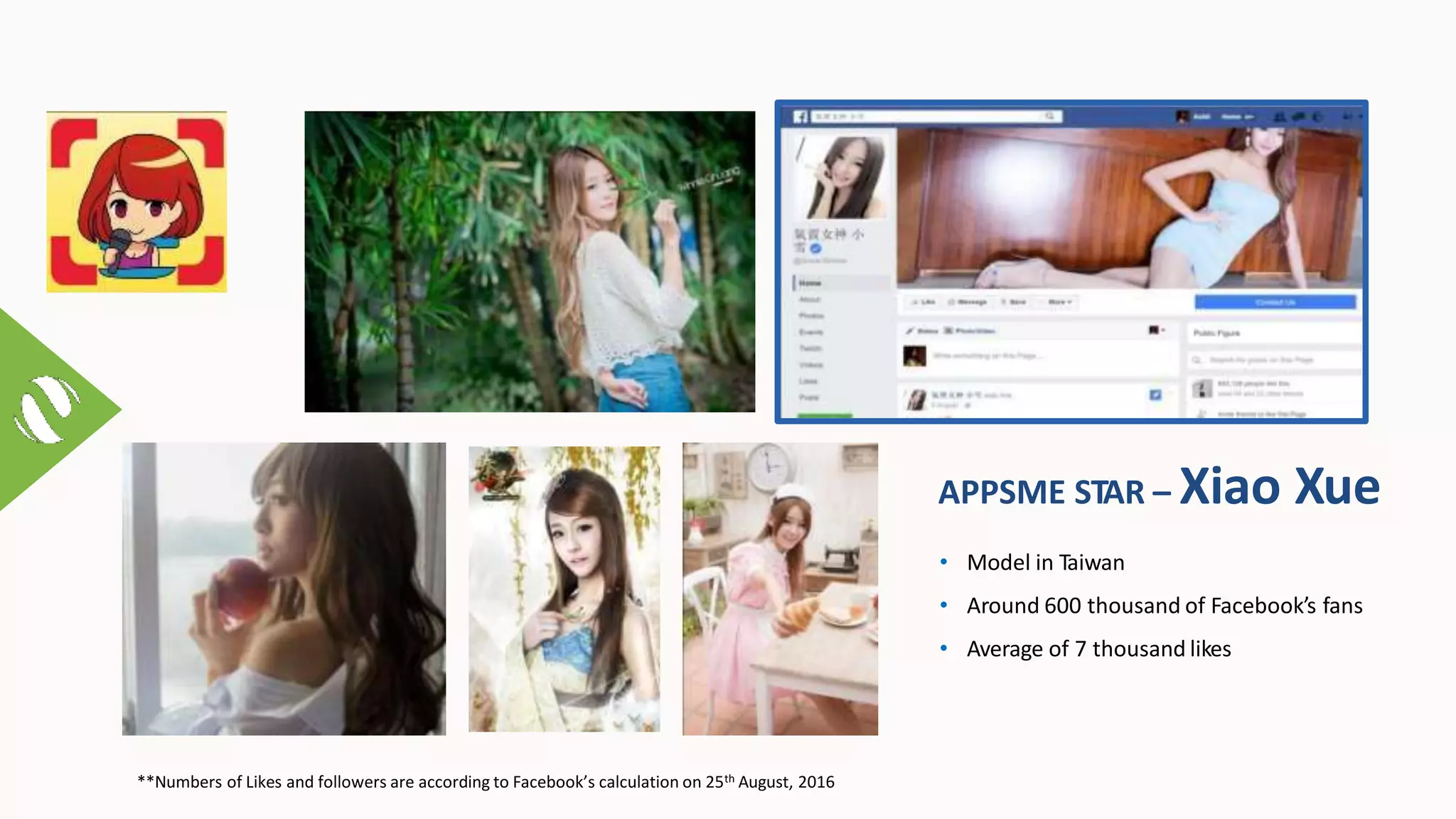1456x819 pixels.
Task: Open the friend requests icon
Action: tap(1280, 117)
